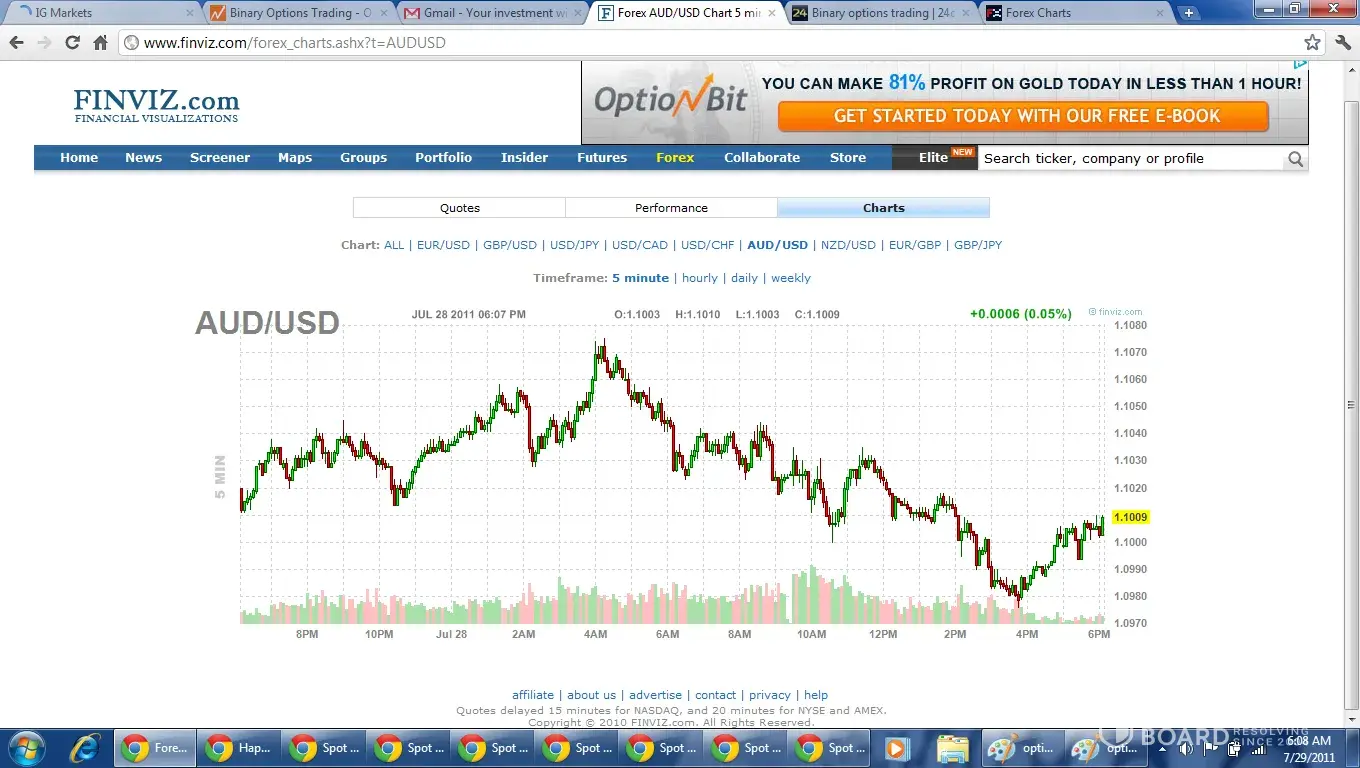Open the browser Home page icon
This screenshot has width=1360, height=768.
click(x=100, y=43)
